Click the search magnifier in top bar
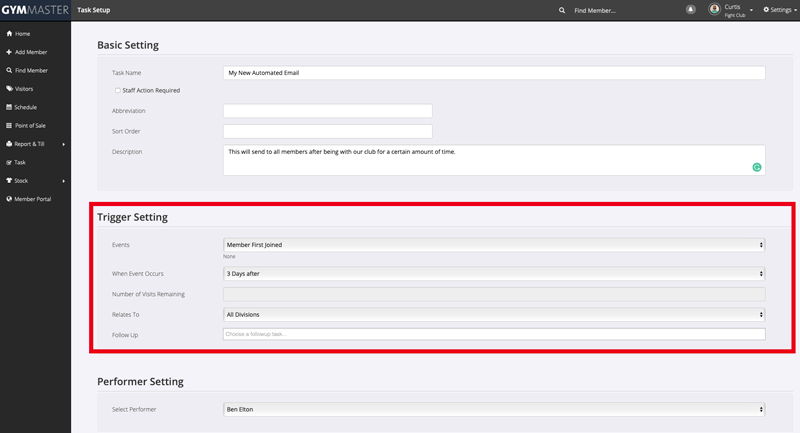The width and height of the screenshot is (800, 433). 562,10
